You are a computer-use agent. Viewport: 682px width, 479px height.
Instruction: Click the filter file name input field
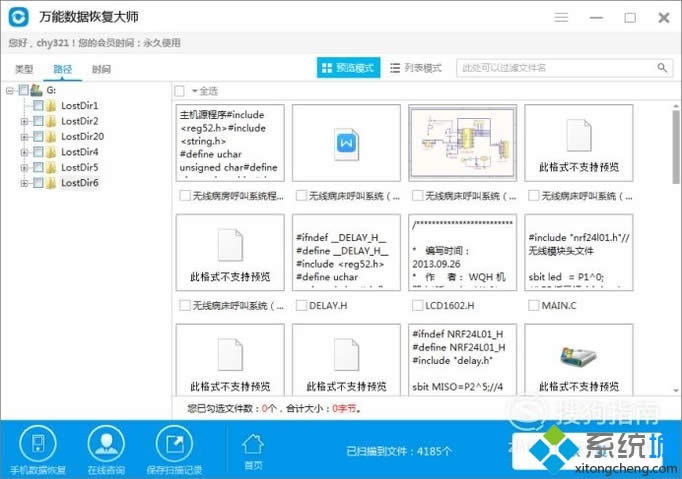(564, 68)
